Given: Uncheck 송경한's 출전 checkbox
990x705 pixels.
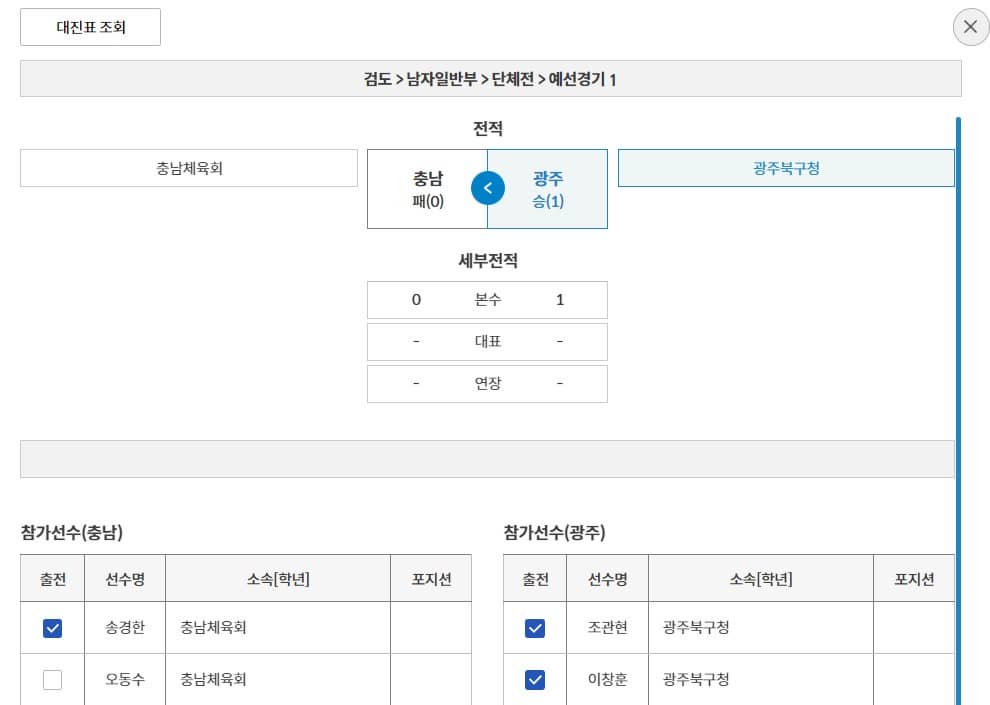Looking at the screenshot, I should coord(52,626).
